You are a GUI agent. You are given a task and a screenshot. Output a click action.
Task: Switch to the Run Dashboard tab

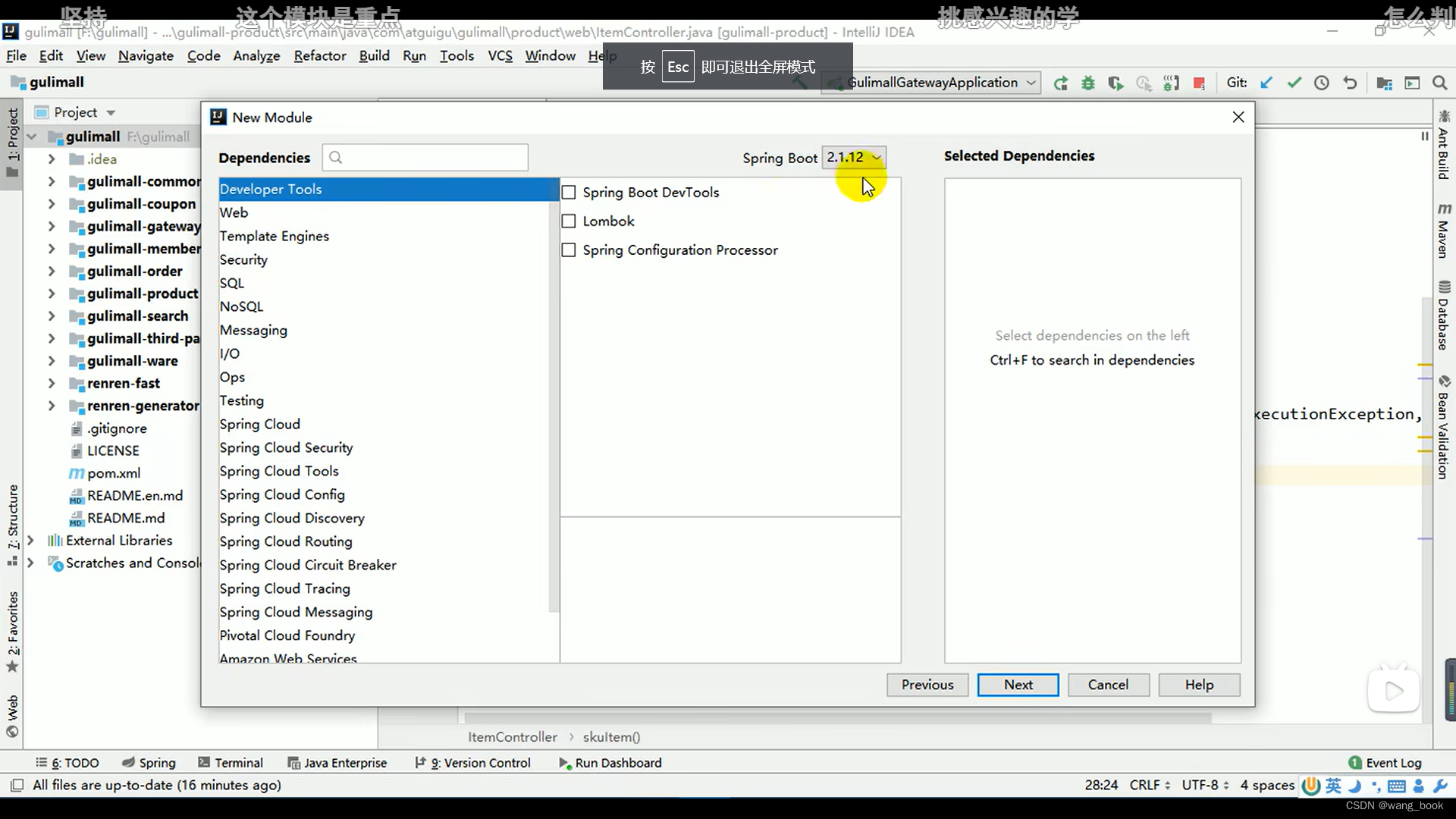(610, 763)
